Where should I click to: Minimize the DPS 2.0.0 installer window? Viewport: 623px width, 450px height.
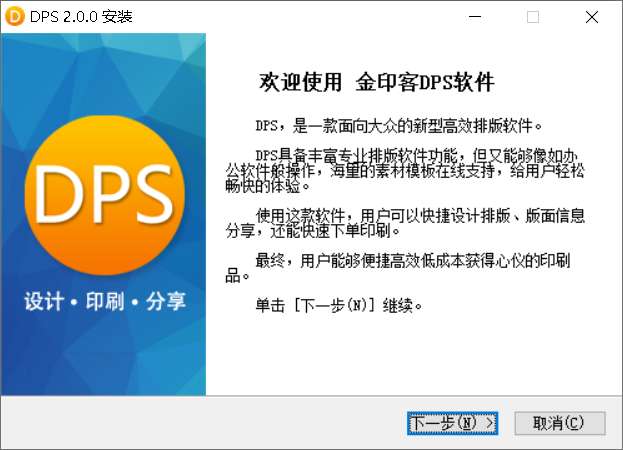475,17
